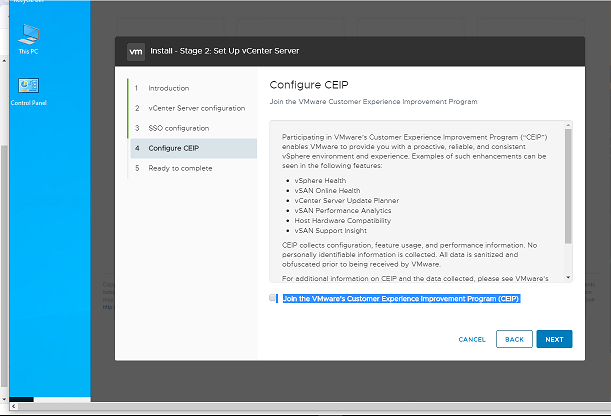Click the BACK button
This screenshot has height=416, width=611.
pos(514,339)
